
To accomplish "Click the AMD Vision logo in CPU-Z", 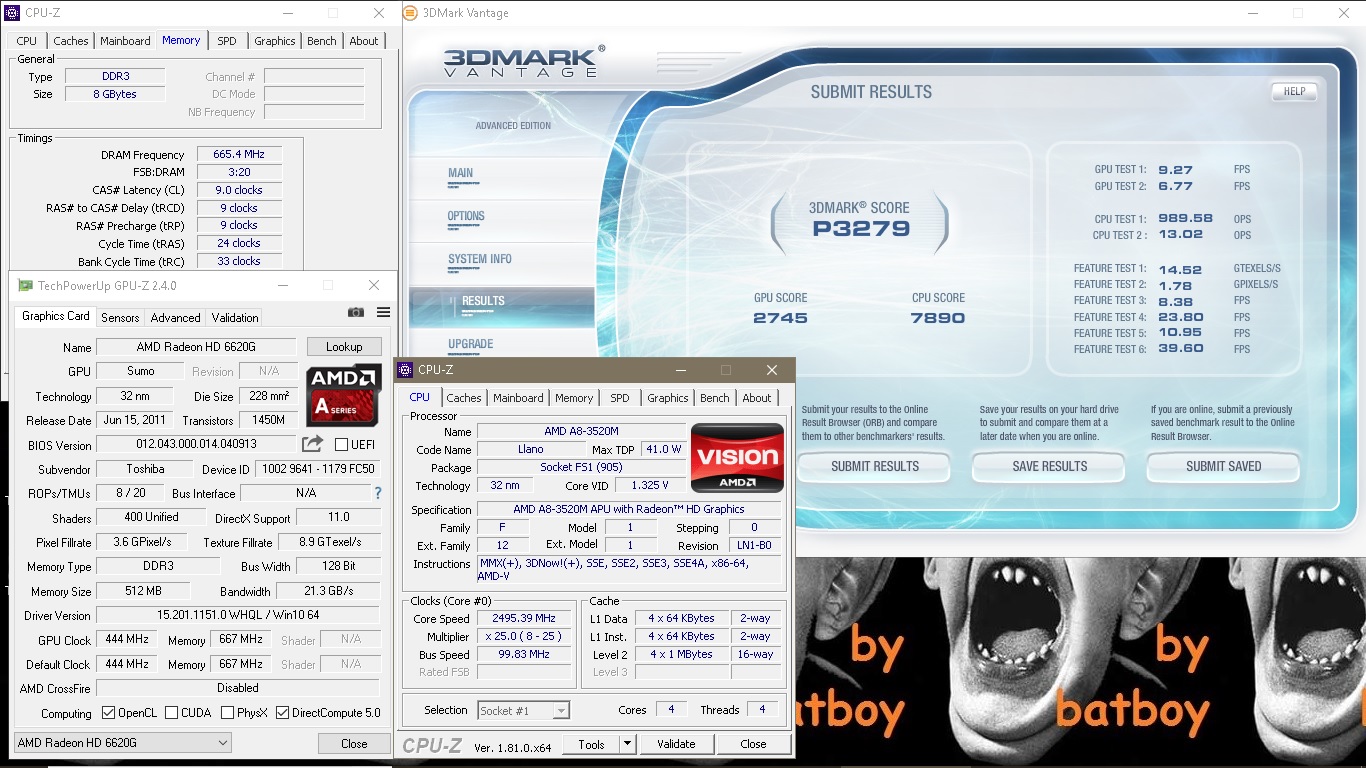I will 737,458.
